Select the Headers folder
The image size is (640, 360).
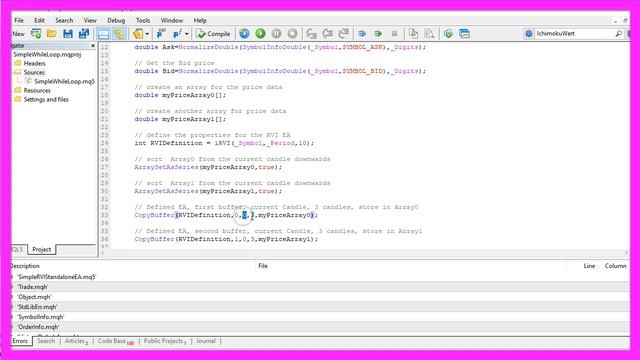point(34,63)
